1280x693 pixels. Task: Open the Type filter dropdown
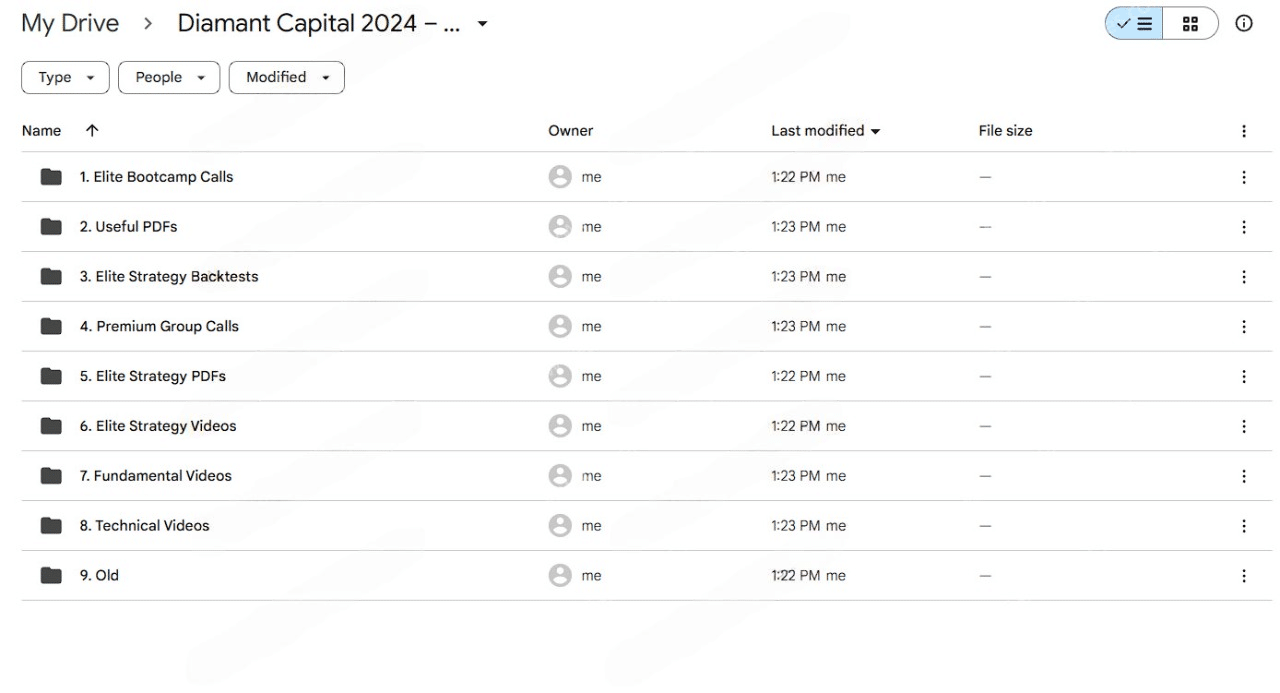[x=65, y=78]
